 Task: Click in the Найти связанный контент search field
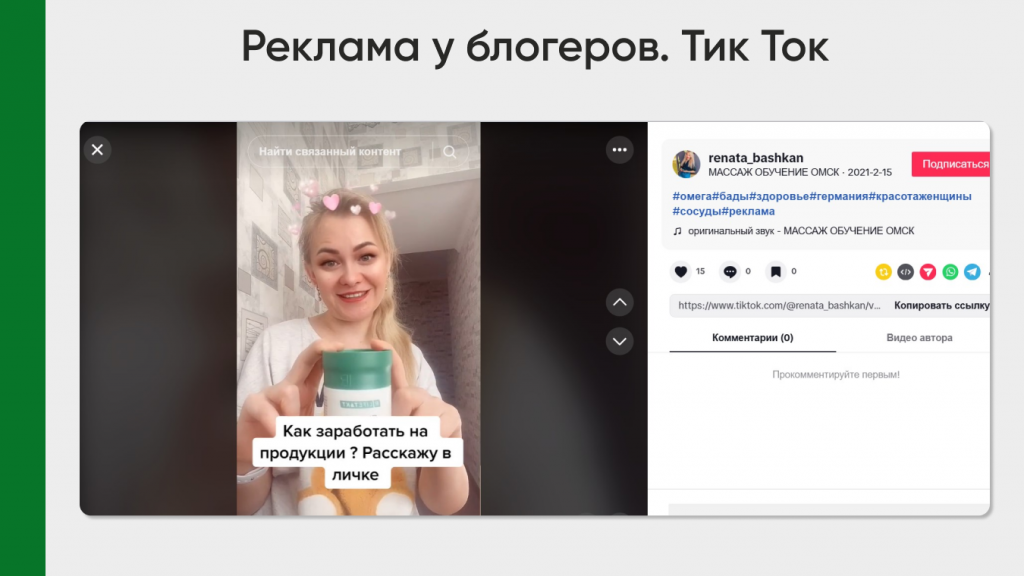340,152
